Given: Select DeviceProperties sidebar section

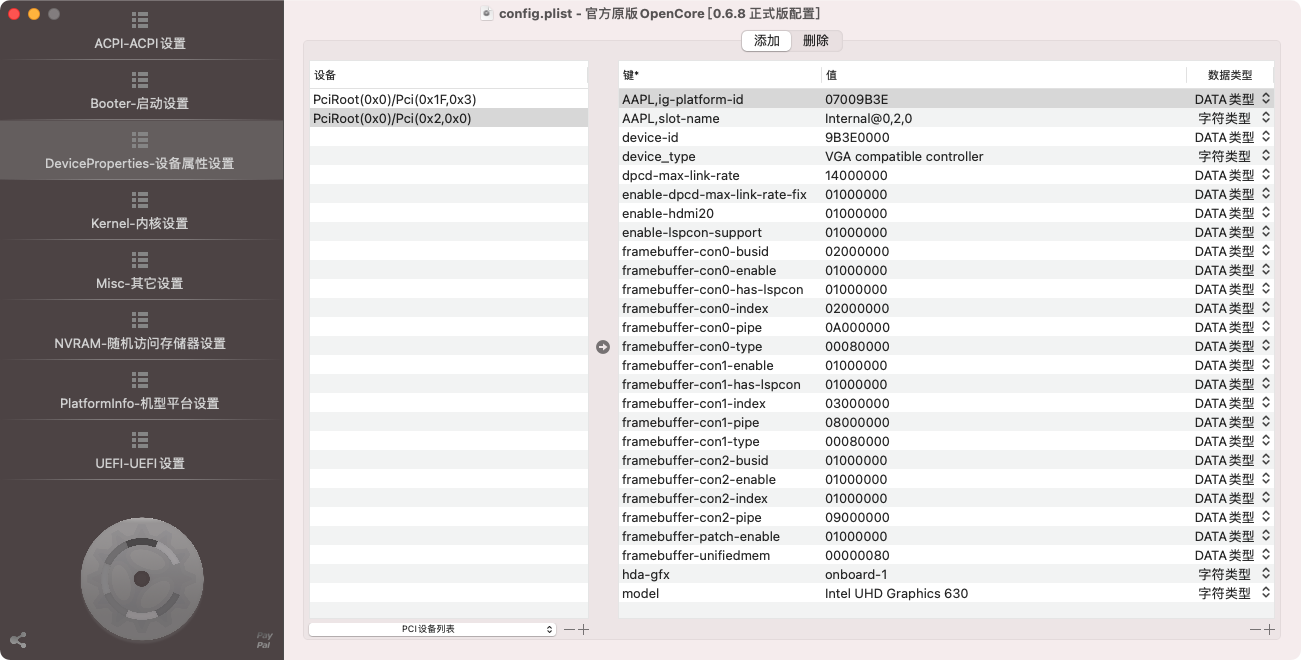Looking at the screenshot, I should 140,152.
